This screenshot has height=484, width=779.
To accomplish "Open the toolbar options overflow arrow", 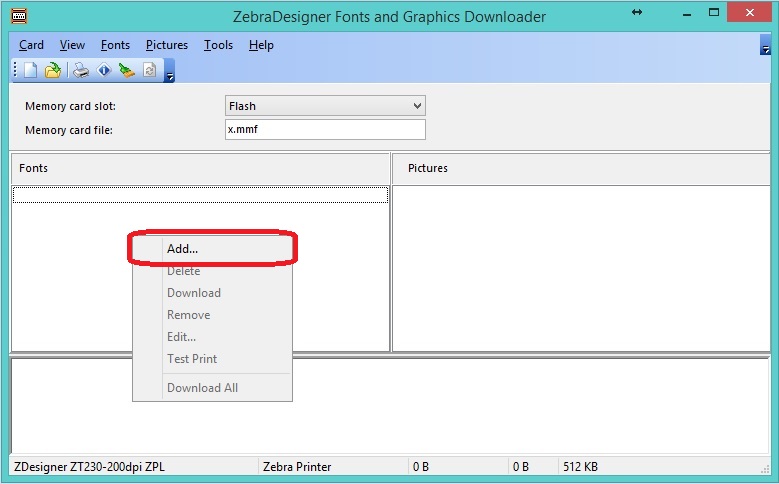I will pyautogui.click(x=169, y=71).
